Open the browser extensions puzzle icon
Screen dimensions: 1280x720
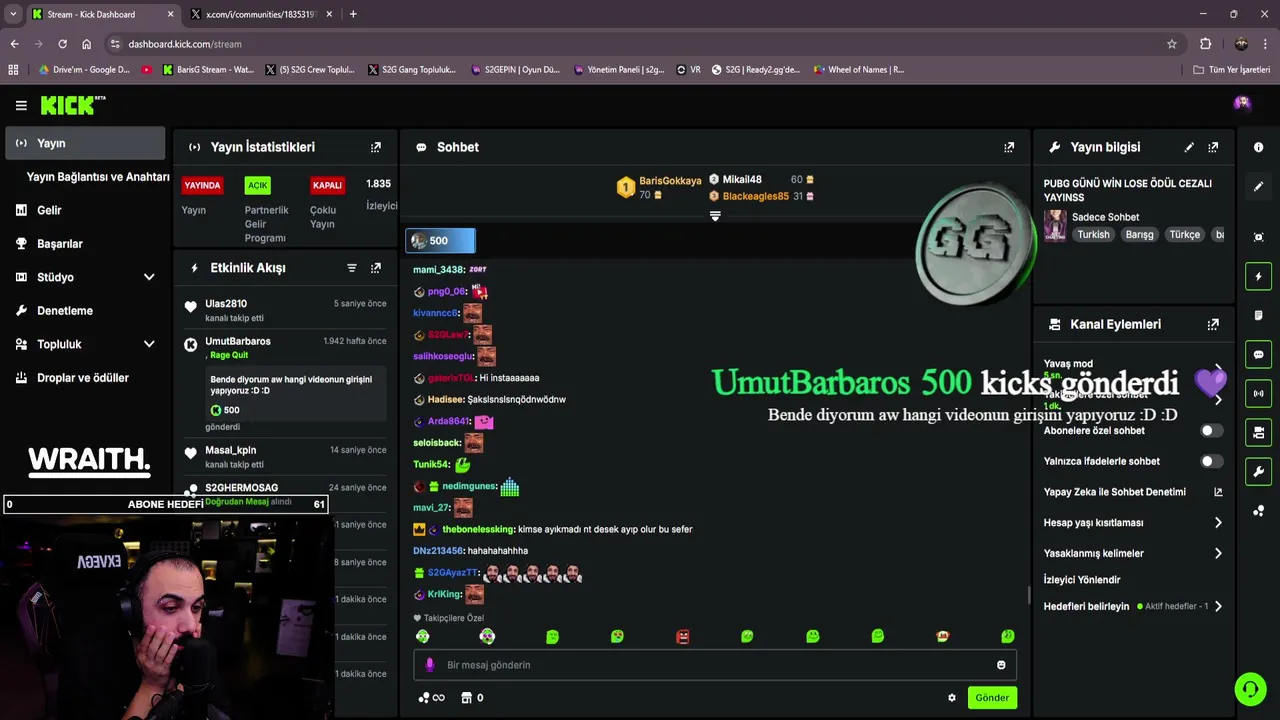tap(1206, 44)
